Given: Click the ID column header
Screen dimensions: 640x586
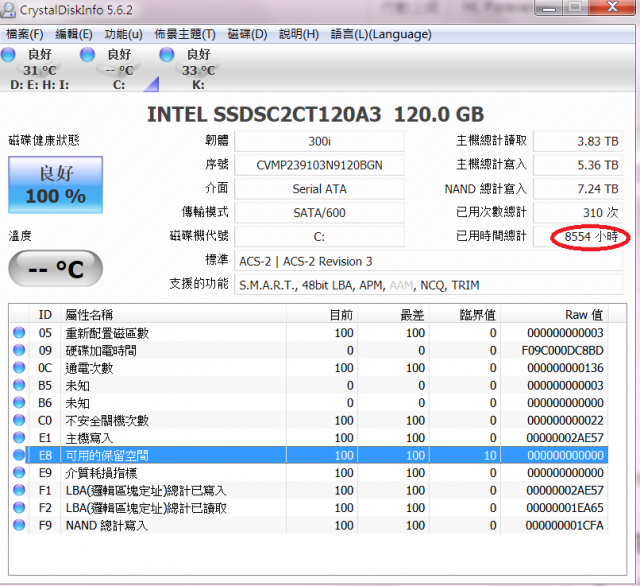Looking at the screenshot, I should 45,315.
